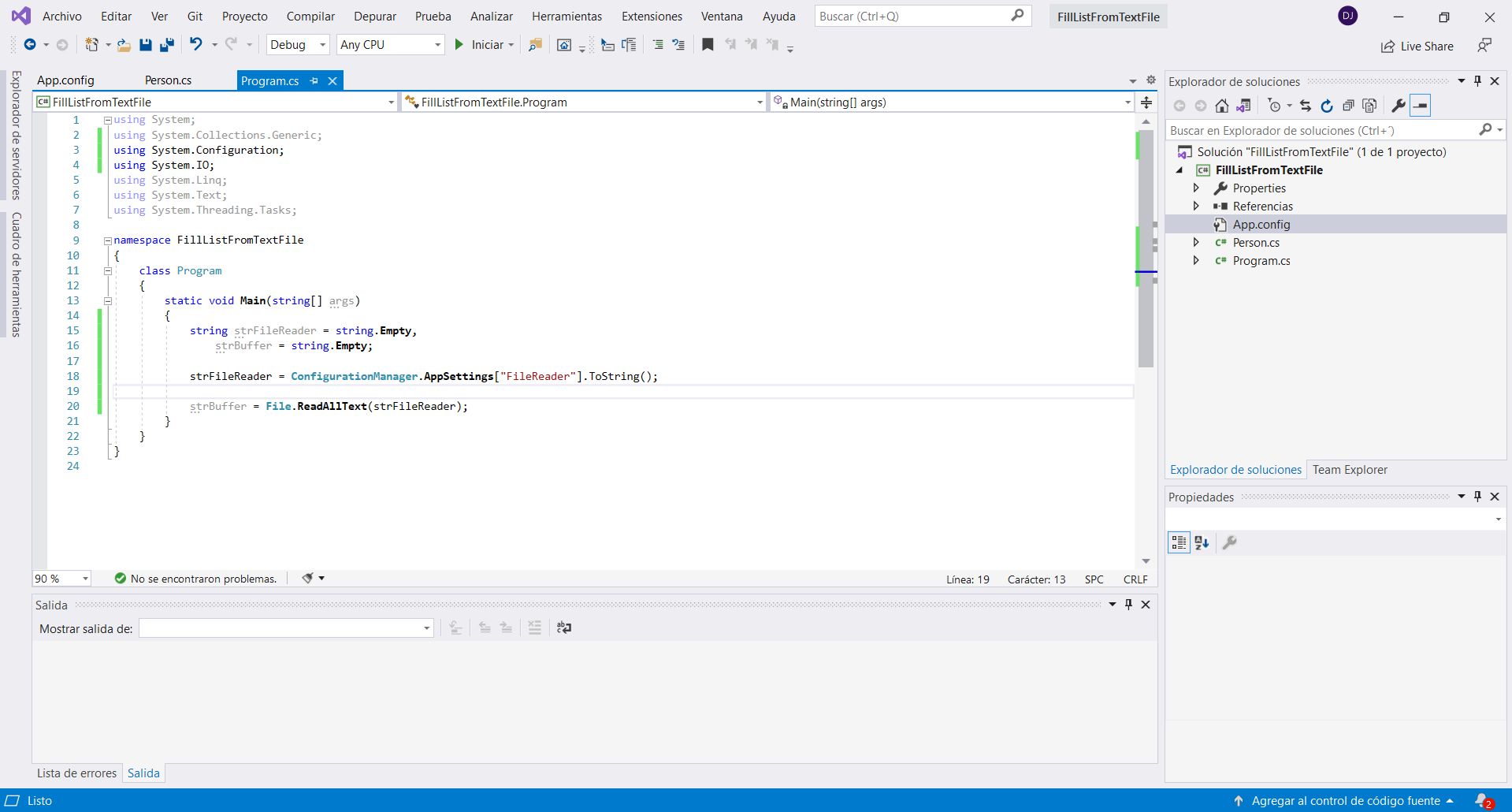1512x812 pixels.
Task: Switch to the Person.cs tab
Action: point(168,80)
